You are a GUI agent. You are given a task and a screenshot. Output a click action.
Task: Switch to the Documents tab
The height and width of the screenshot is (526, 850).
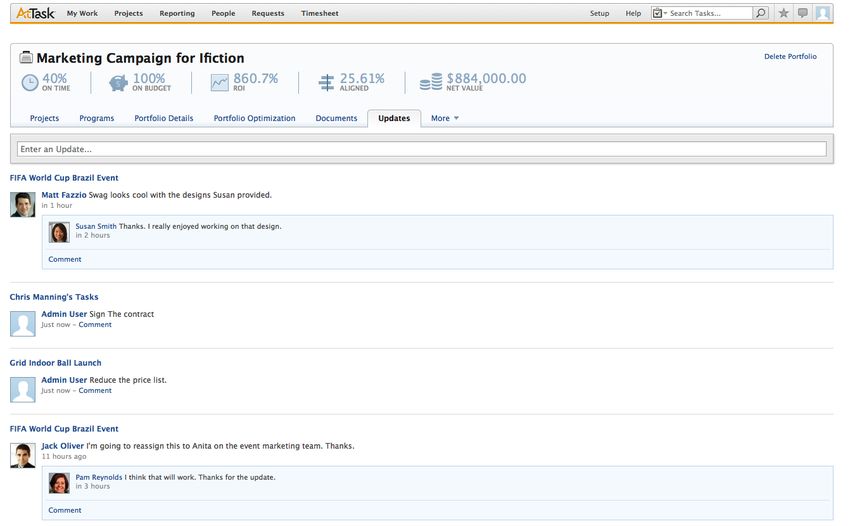(336, 118)
